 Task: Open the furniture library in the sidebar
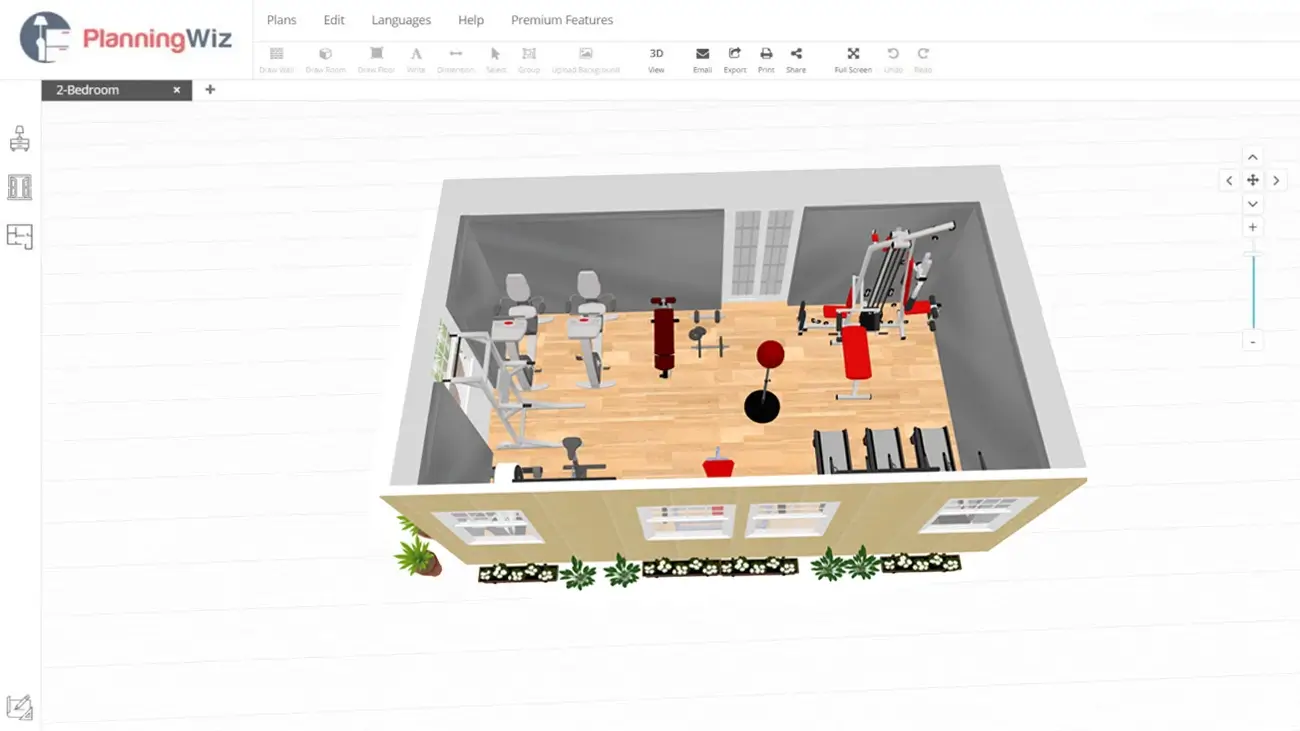coord(21,138)
